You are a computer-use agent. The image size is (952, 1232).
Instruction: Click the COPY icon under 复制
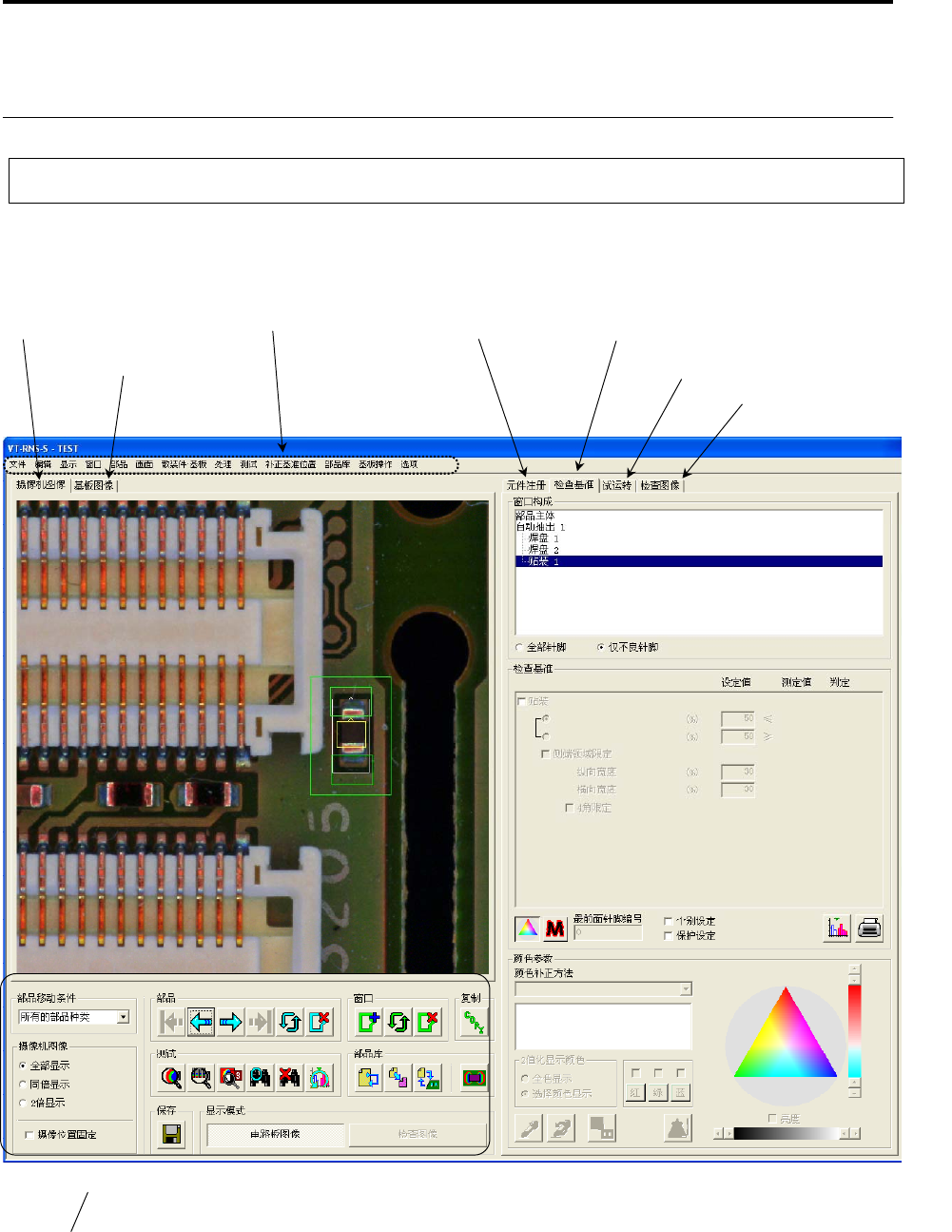[474, 1022]
